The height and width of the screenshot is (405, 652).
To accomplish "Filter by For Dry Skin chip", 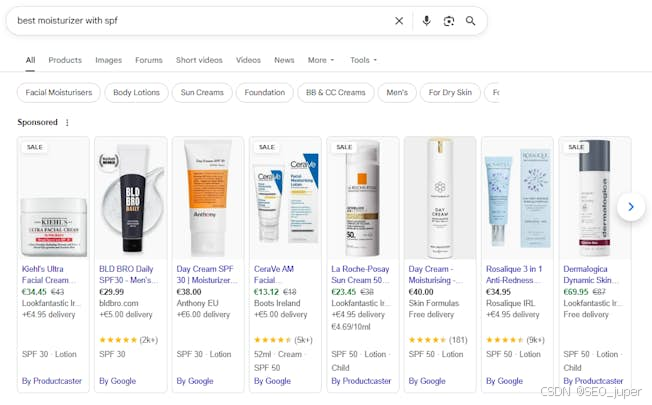I will click(x=450, y=92).
